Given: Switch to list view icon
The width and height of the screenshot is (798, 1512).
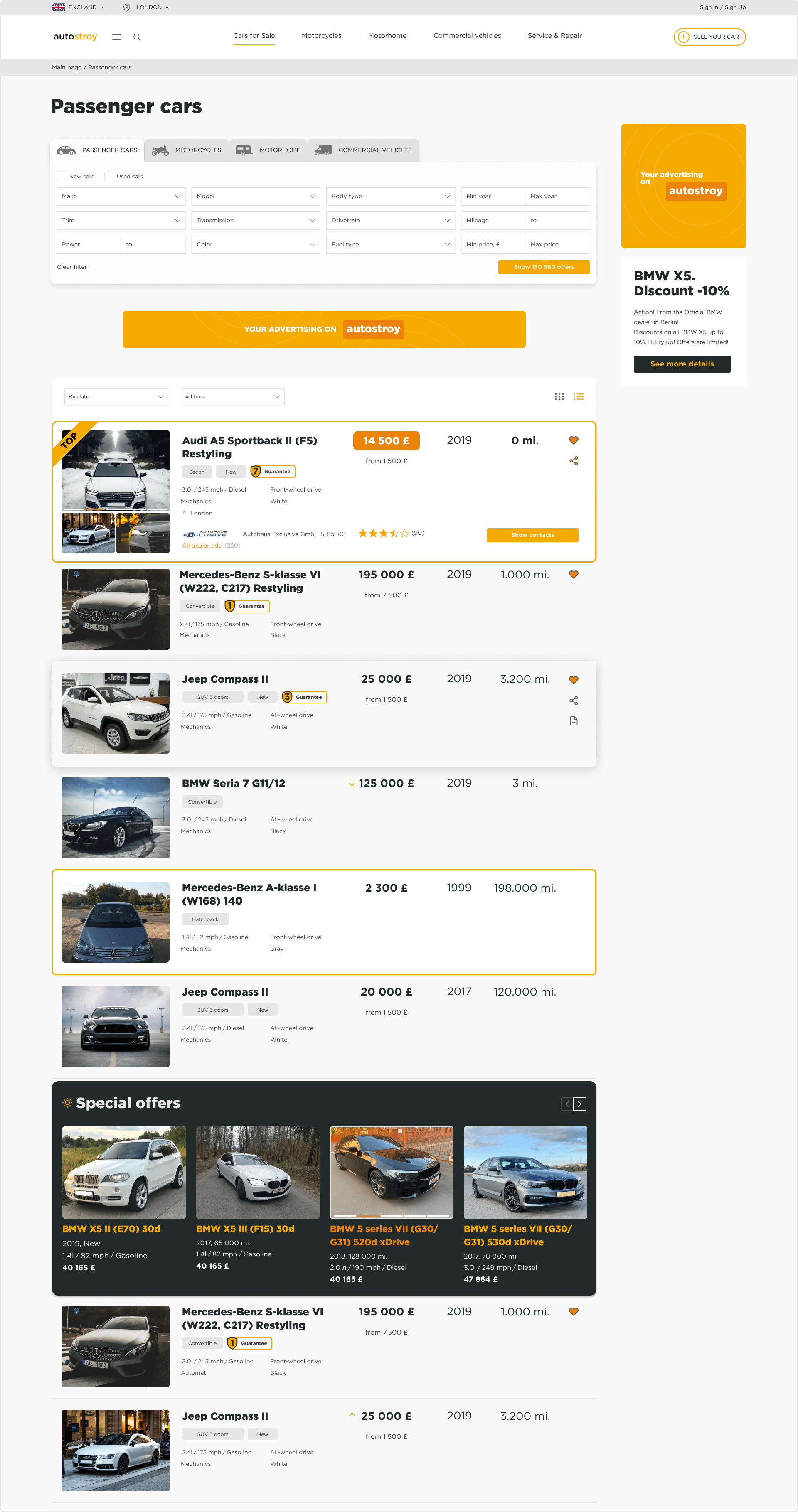Looking at the screenshot, I should coord(579,397).
